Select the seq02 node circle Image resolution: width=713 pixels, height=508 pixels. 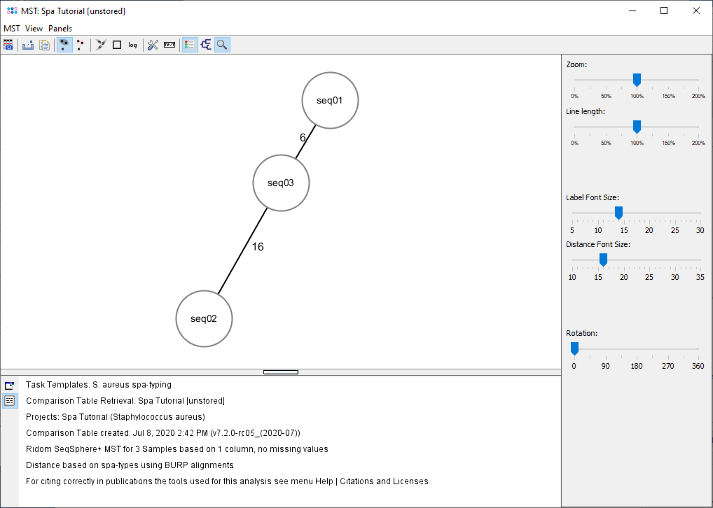pos(204,318)
